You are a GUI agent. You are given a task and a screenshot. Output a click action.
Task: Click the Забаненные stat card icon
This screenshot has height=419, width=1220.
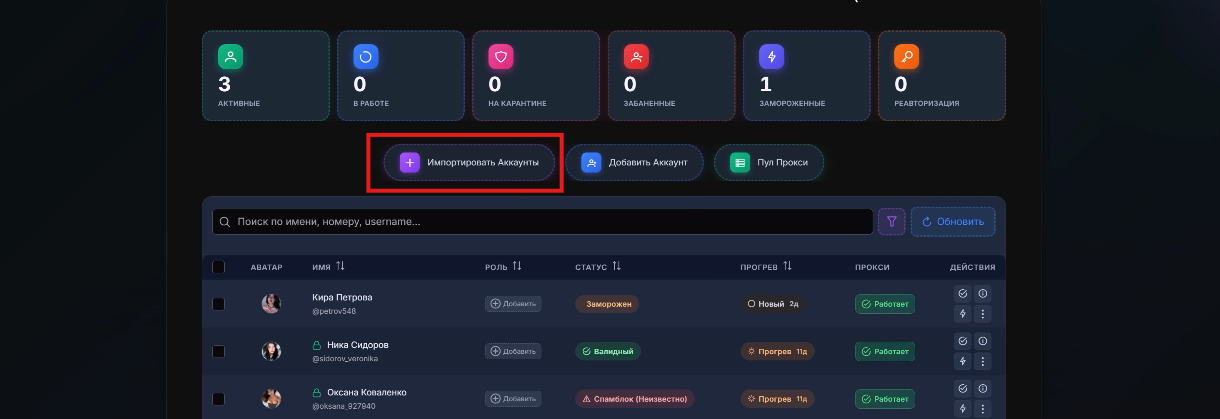(636, 57)
